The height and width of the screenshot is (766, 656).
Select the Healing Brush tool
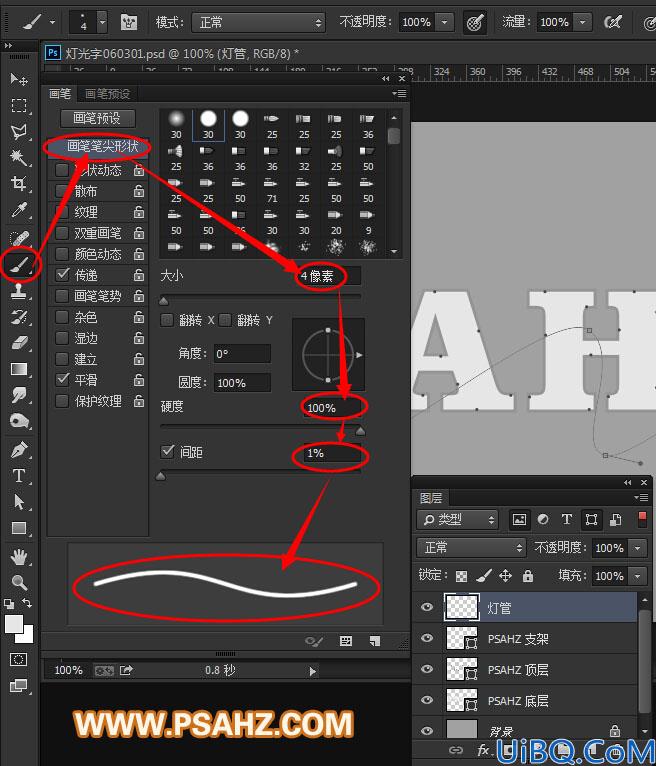click(19, 238)
